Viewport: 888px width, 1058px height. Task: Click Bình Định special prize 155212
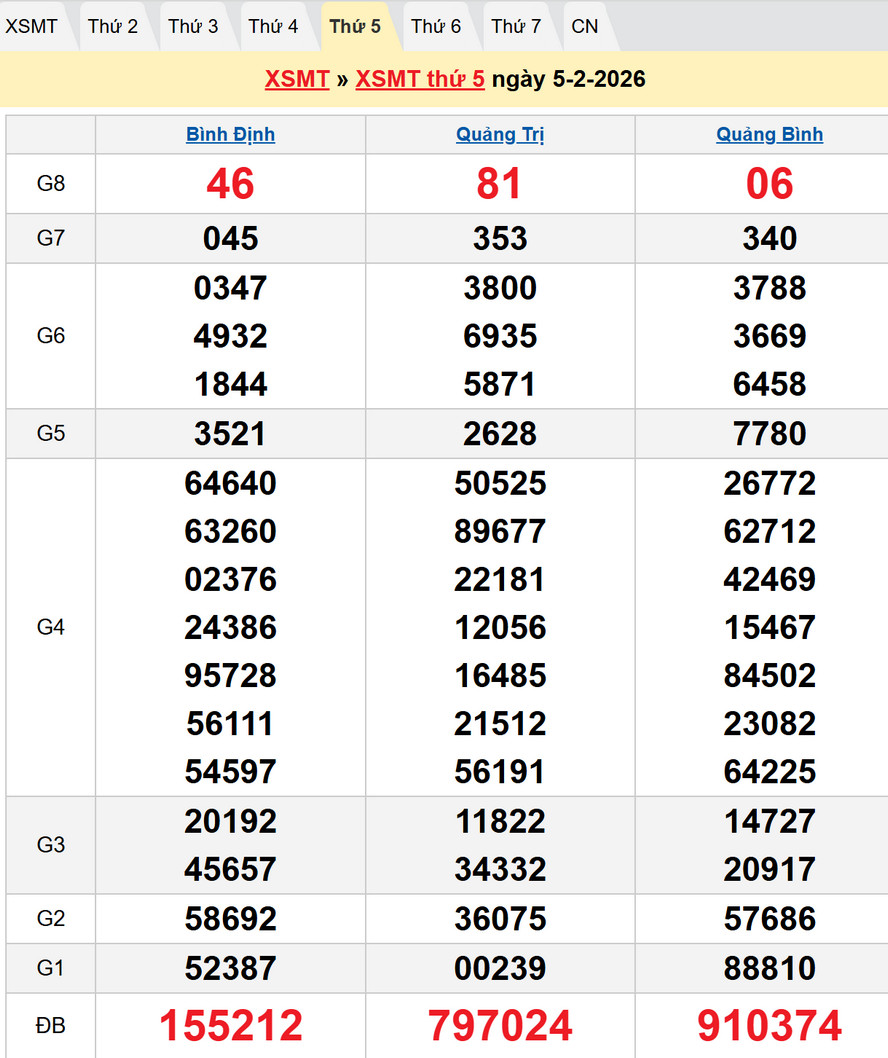click(230, 1026)
